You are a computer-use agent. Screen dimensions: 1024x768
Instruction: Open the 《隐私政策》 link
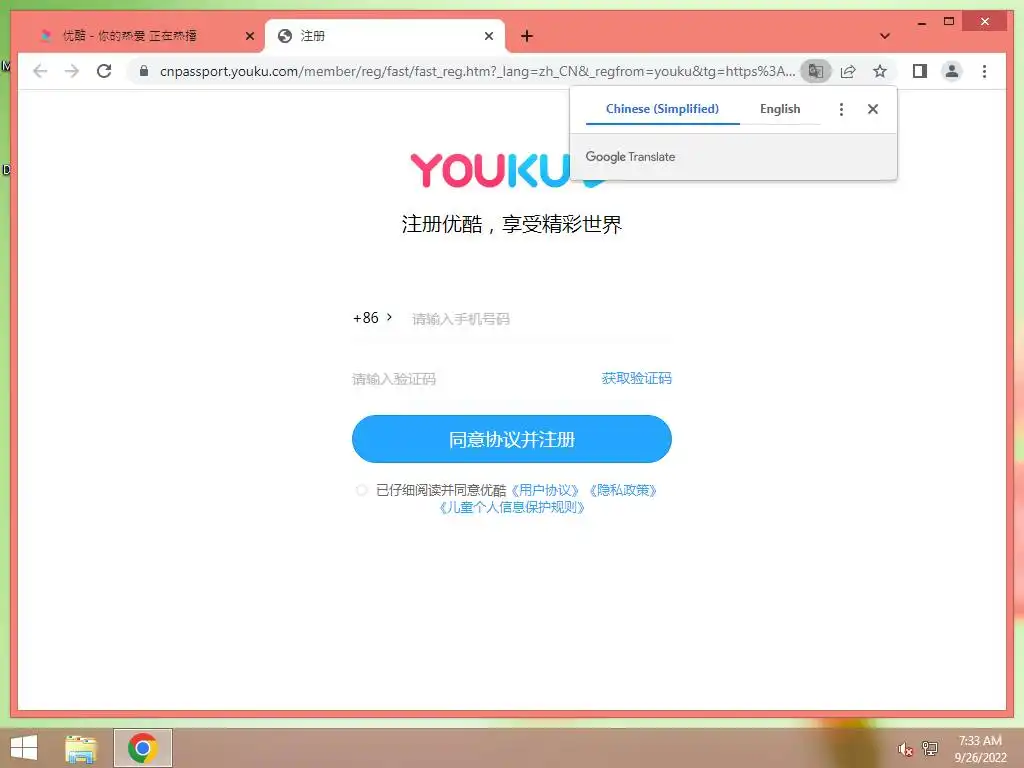(622, 490)
